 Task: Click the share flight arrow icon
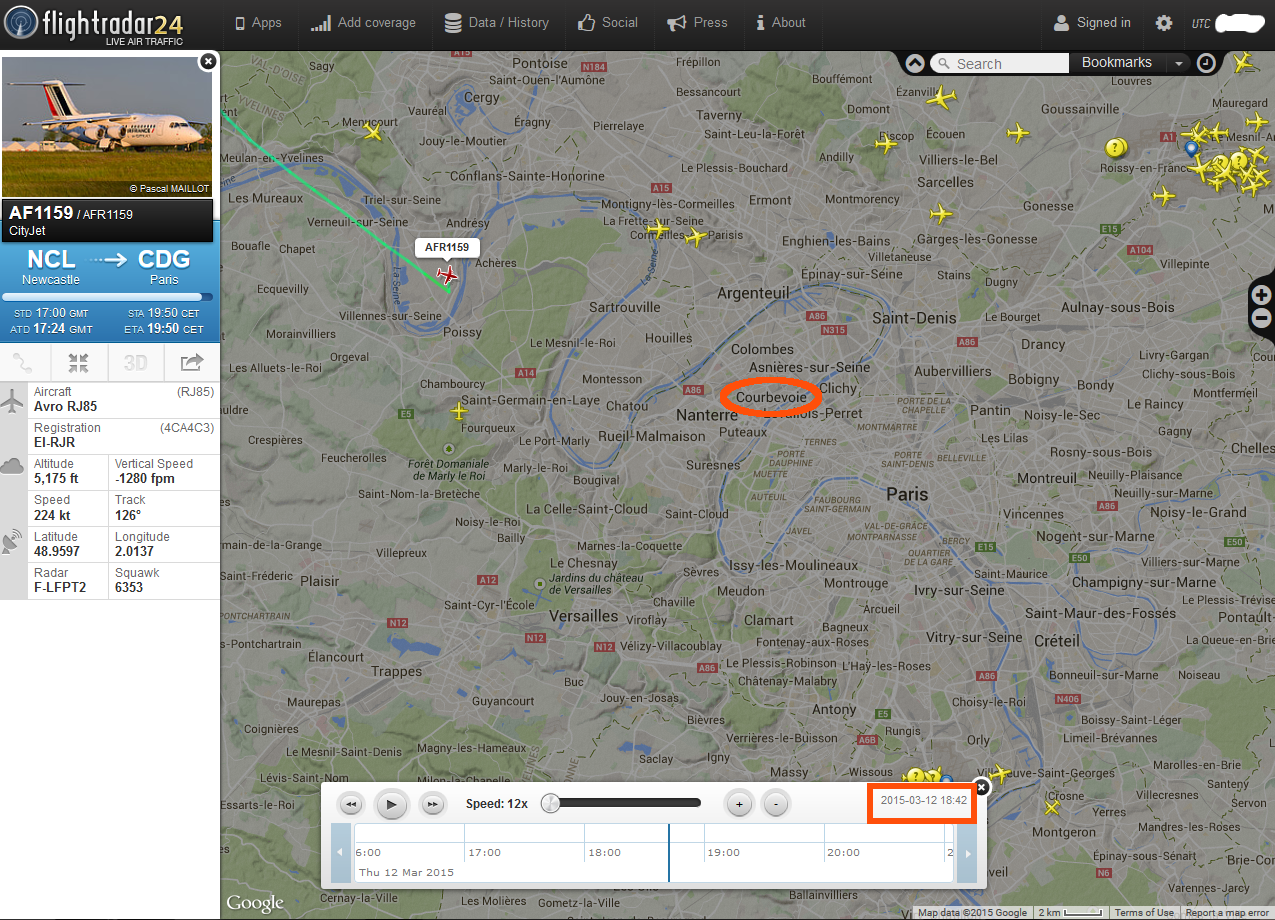point(191,362)
